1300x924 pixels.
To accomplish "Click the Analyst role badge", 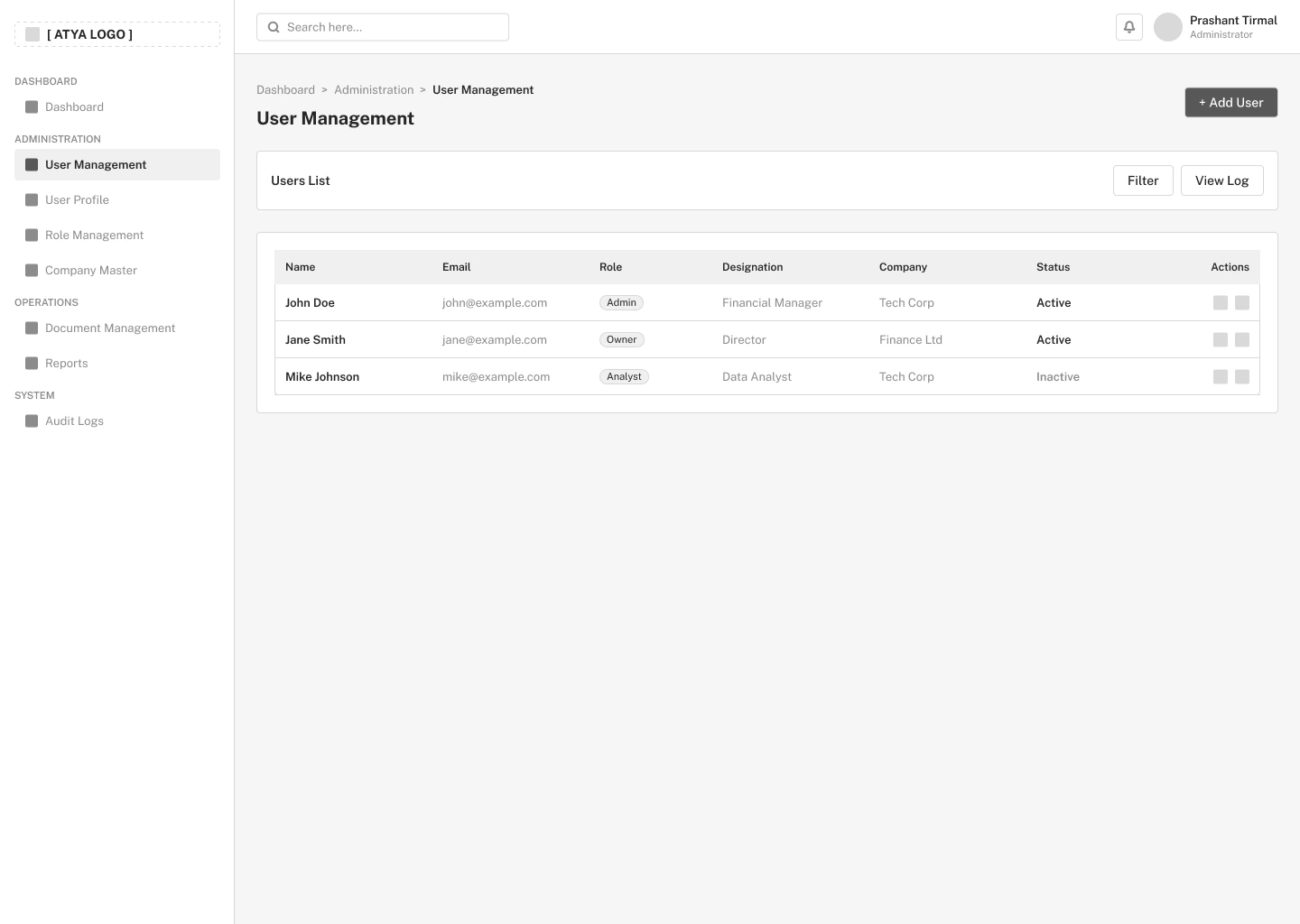I will pyautogui.click(x=624, y=377).
